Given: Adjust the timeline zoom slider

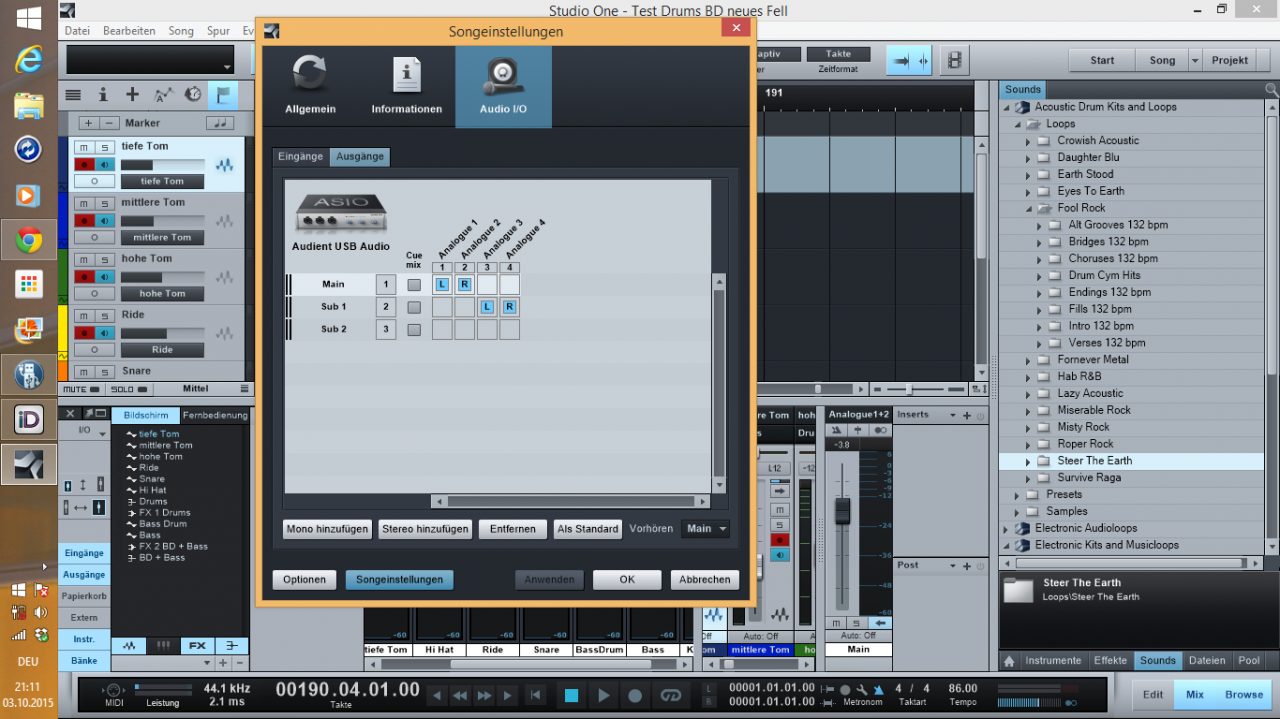Looking at the screenshot, I should (x=908, y=389).
